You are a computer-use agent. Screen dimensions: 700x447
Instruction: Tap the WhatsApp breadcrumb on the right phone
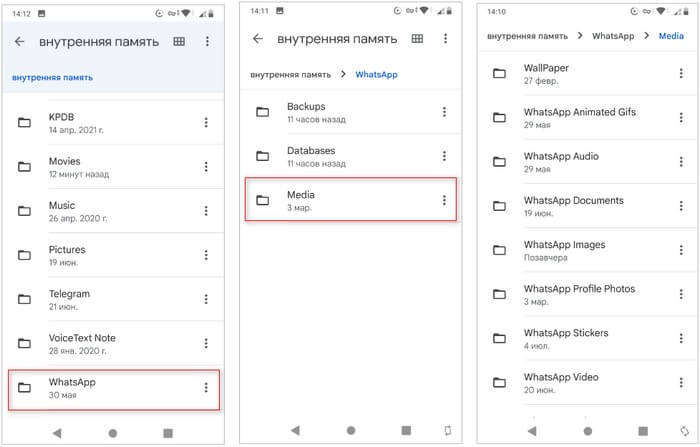613,36
